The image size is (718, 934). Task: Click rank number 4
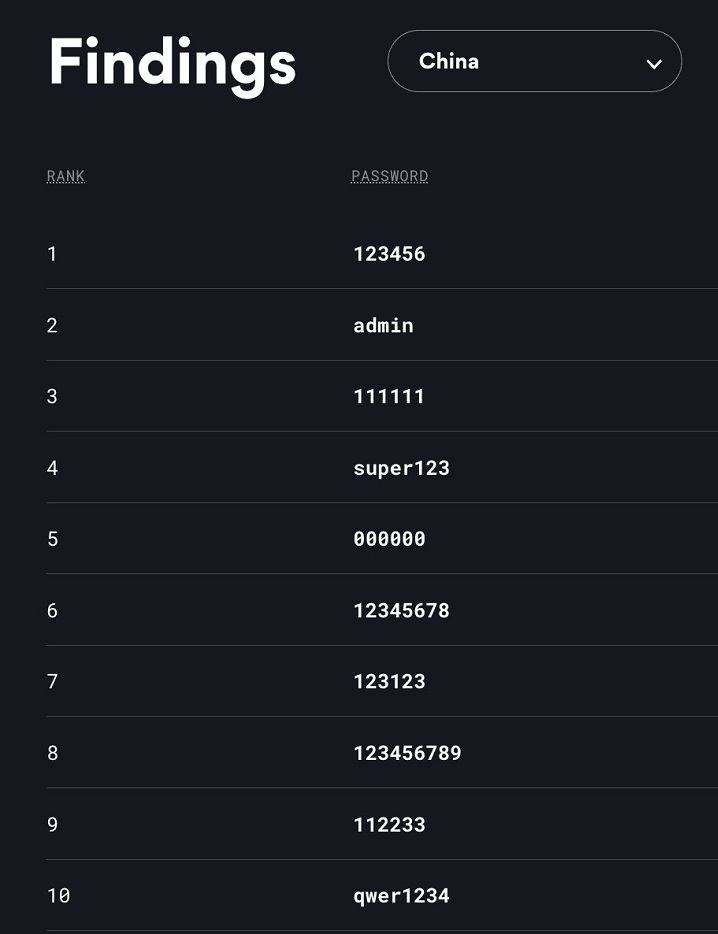point(52,468)
